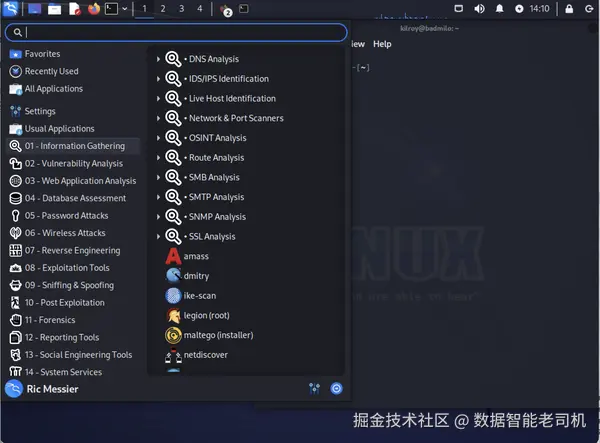Open the SNMP Analysis magnifier icon
Viewport: 600px width, 443px height.
[x=173, y=217]
